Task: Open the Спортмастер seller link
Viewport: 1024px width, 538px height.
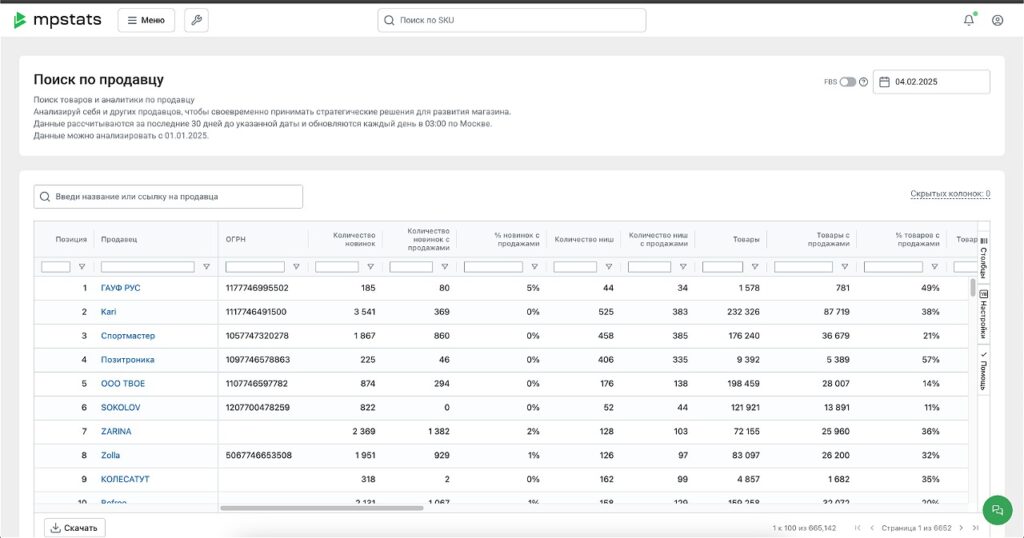Action: pos(128,336)
